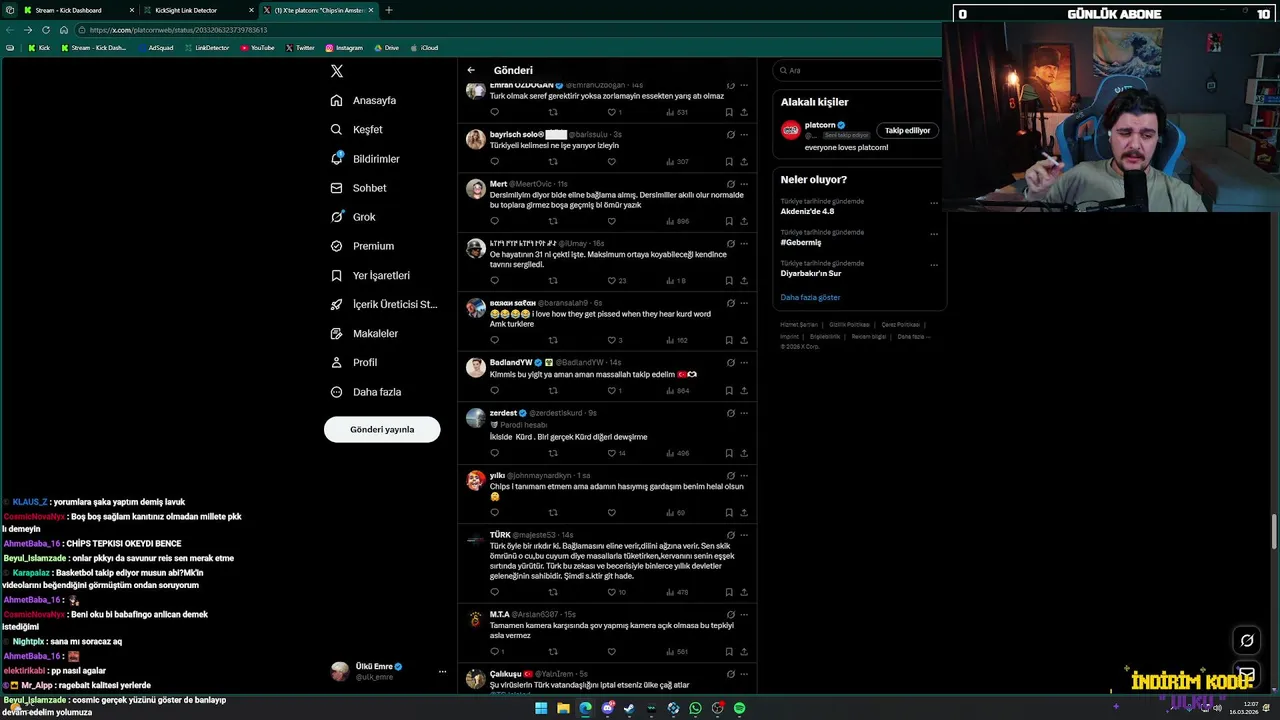The height and width of the screenshot is (720, 1280).
Task: Bookmark Mert @MeertOvic's reply
Action: point(729,221)
